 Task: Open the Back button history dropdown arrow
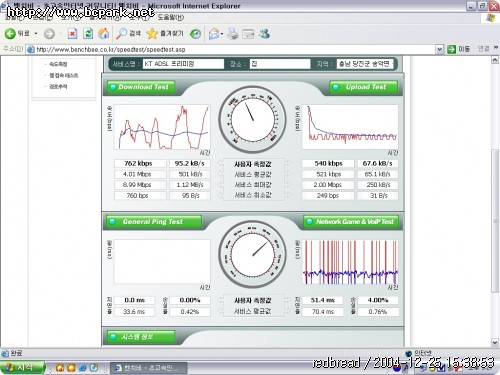point(36,34)
